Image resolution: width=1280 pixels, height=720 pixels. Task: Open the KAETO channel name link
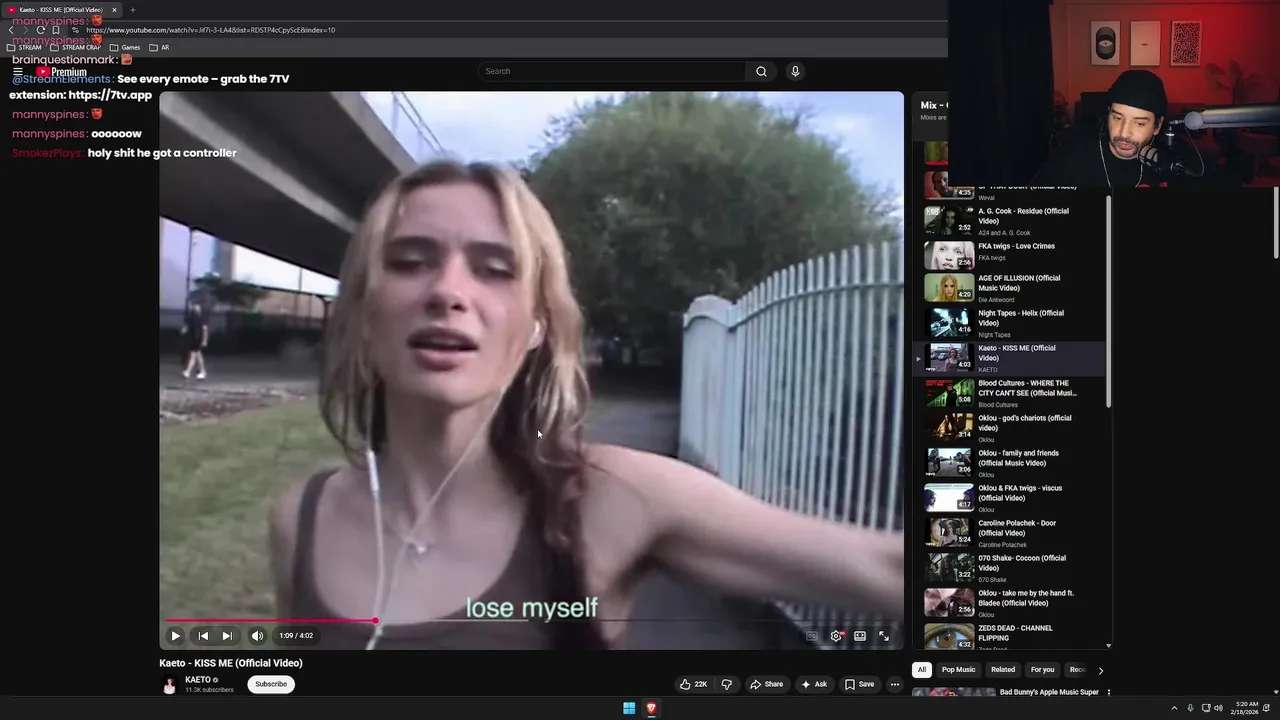(198, 680)
